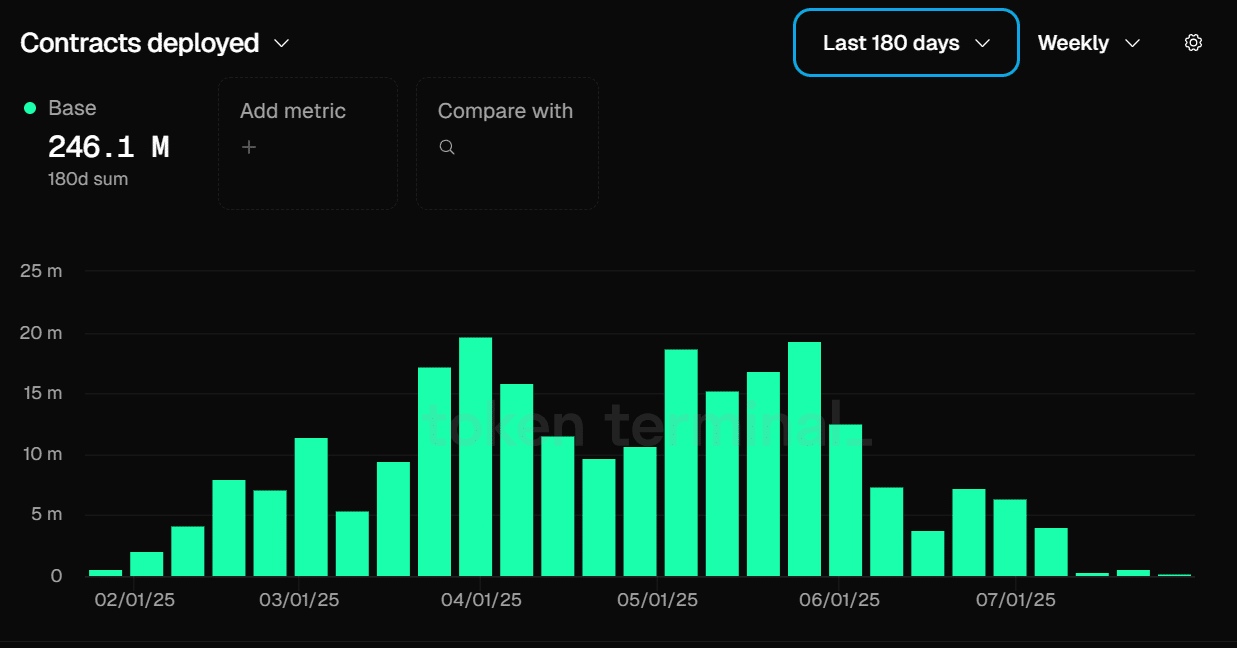Select the 07/01/25 x-axis date label
The height and width of the screenshot is (648, 1237).
[x=1015, y=601]
